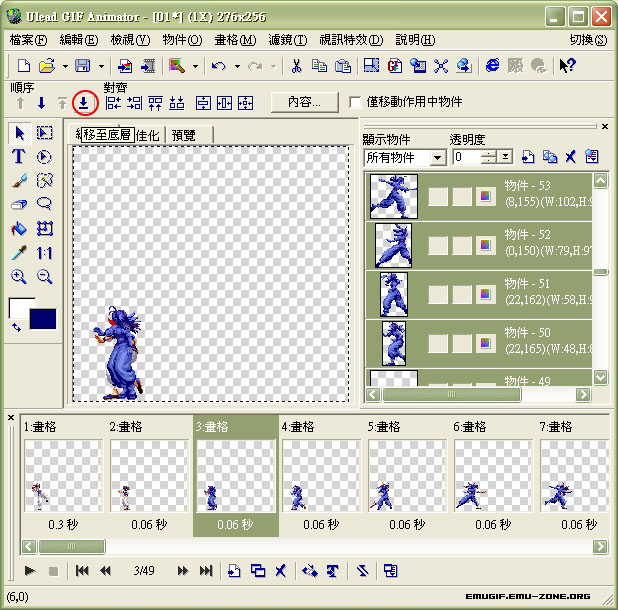Click the frame panel horizontal scrollbar thumb
The width and height of the screenshot is (618, 610).
[x=72, y=547]
